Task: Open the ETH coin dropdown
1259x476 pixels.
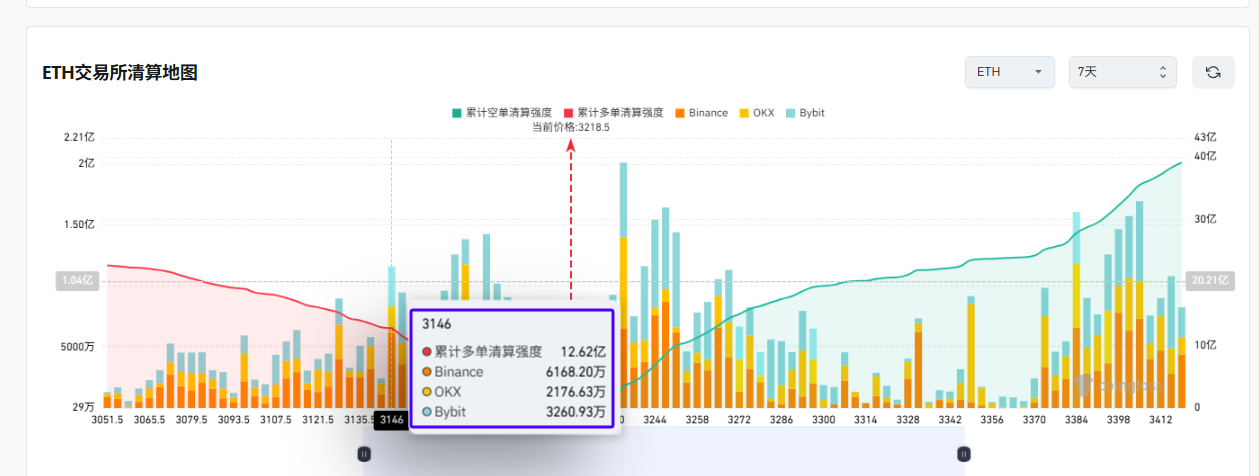Action: coord(1009,72)
